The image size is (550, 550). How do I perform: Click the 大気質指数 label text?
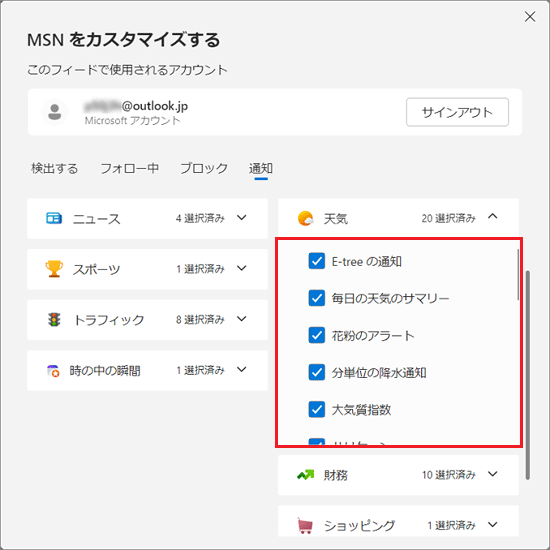361,410
